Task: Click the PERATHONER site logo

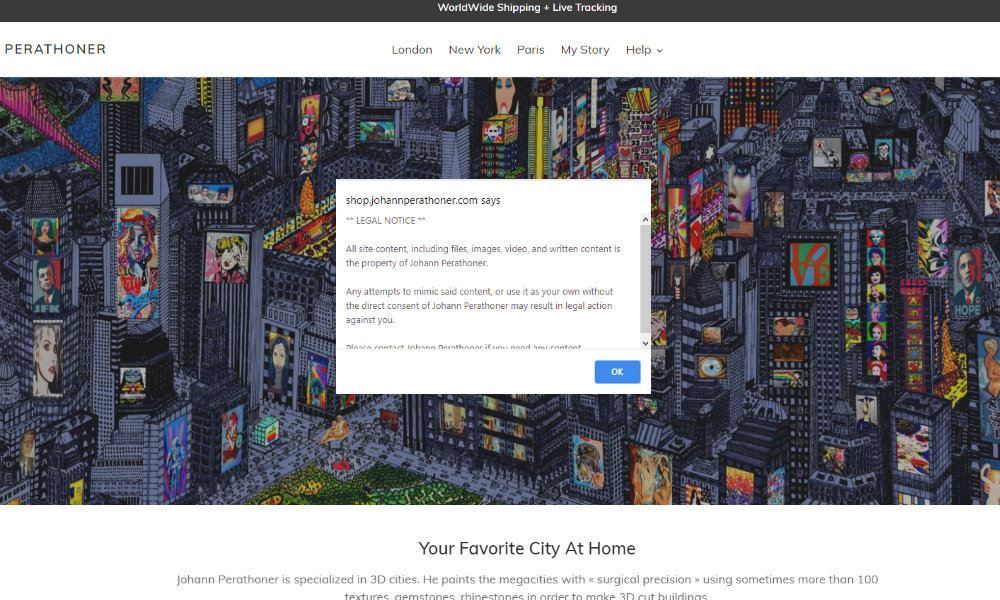Action: point(55,49)
